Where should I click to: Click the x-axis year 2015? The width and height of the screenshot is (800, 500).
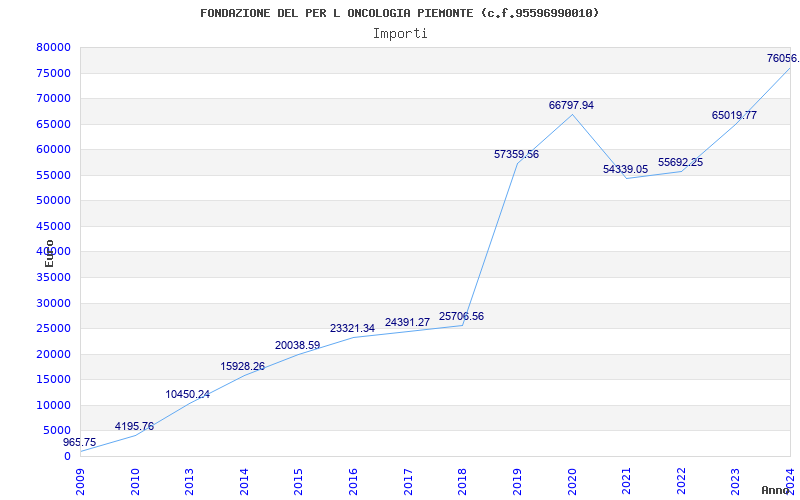click(x=298, y=482)
